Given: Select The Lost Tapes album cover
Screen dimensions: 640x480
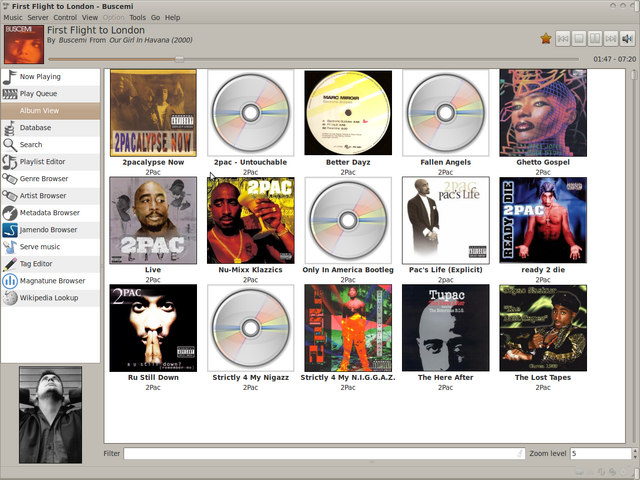Looking at the screenshot, I should 543,328.
